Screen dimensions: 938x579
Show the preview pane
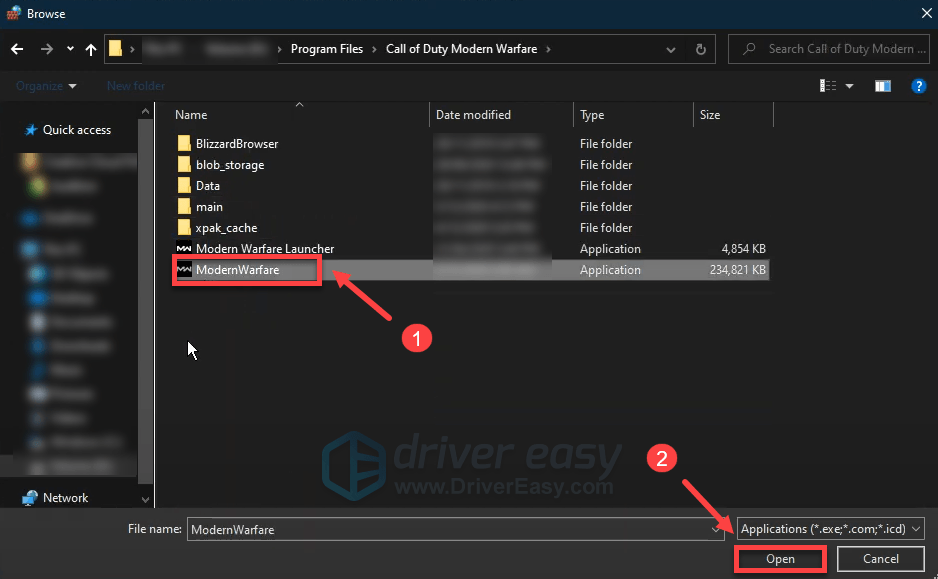(x=882, y=86)
